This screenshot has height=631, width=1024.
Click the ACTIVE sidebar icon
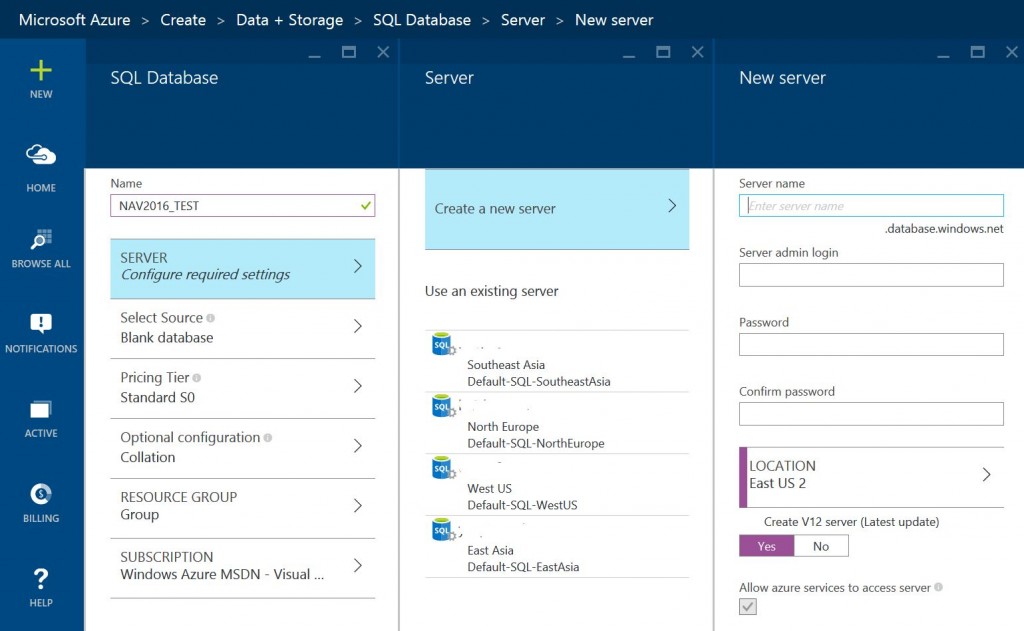click(x=41, y=410)
